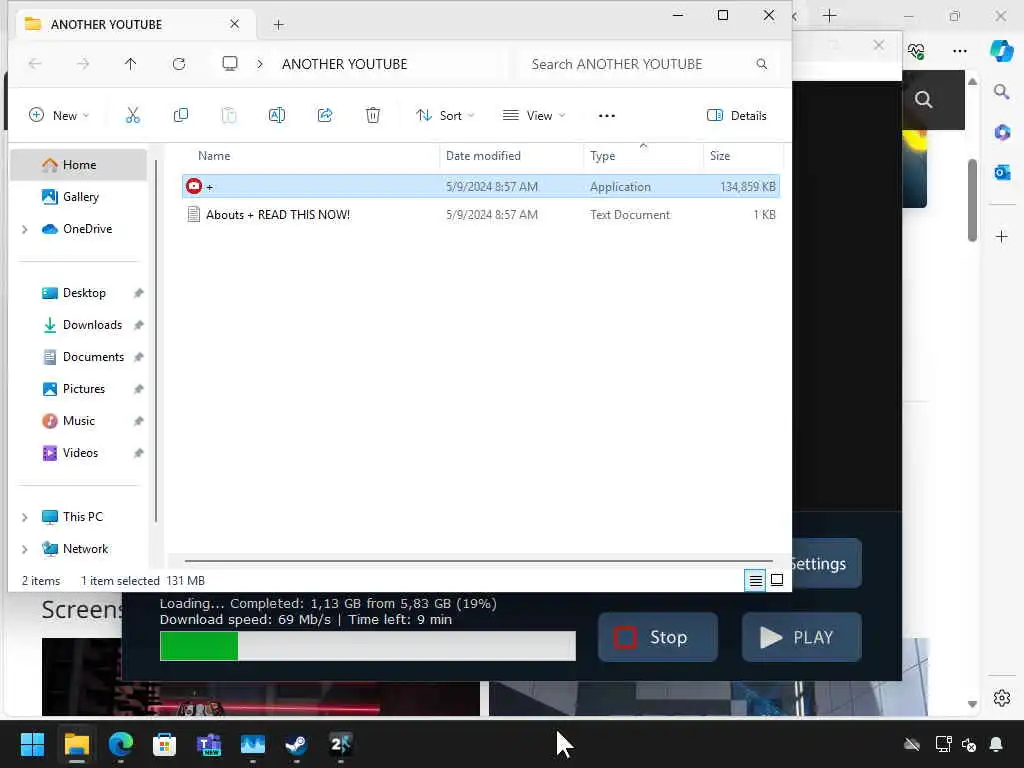Click the search icon on the web page
This screenshot has width=1024, height=768.
923,99
